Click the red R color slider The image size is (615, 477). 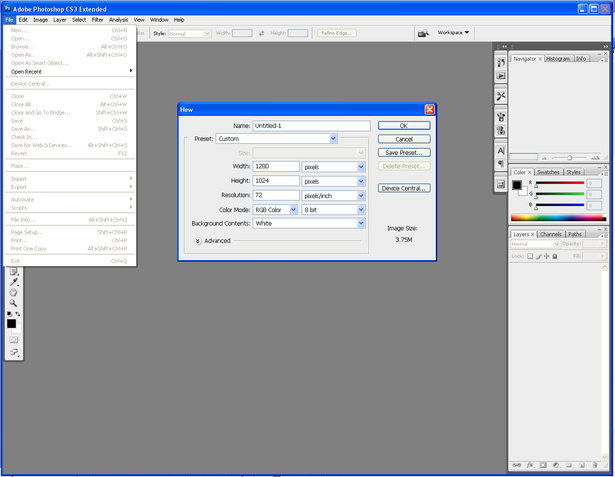[x=560, y=183]
